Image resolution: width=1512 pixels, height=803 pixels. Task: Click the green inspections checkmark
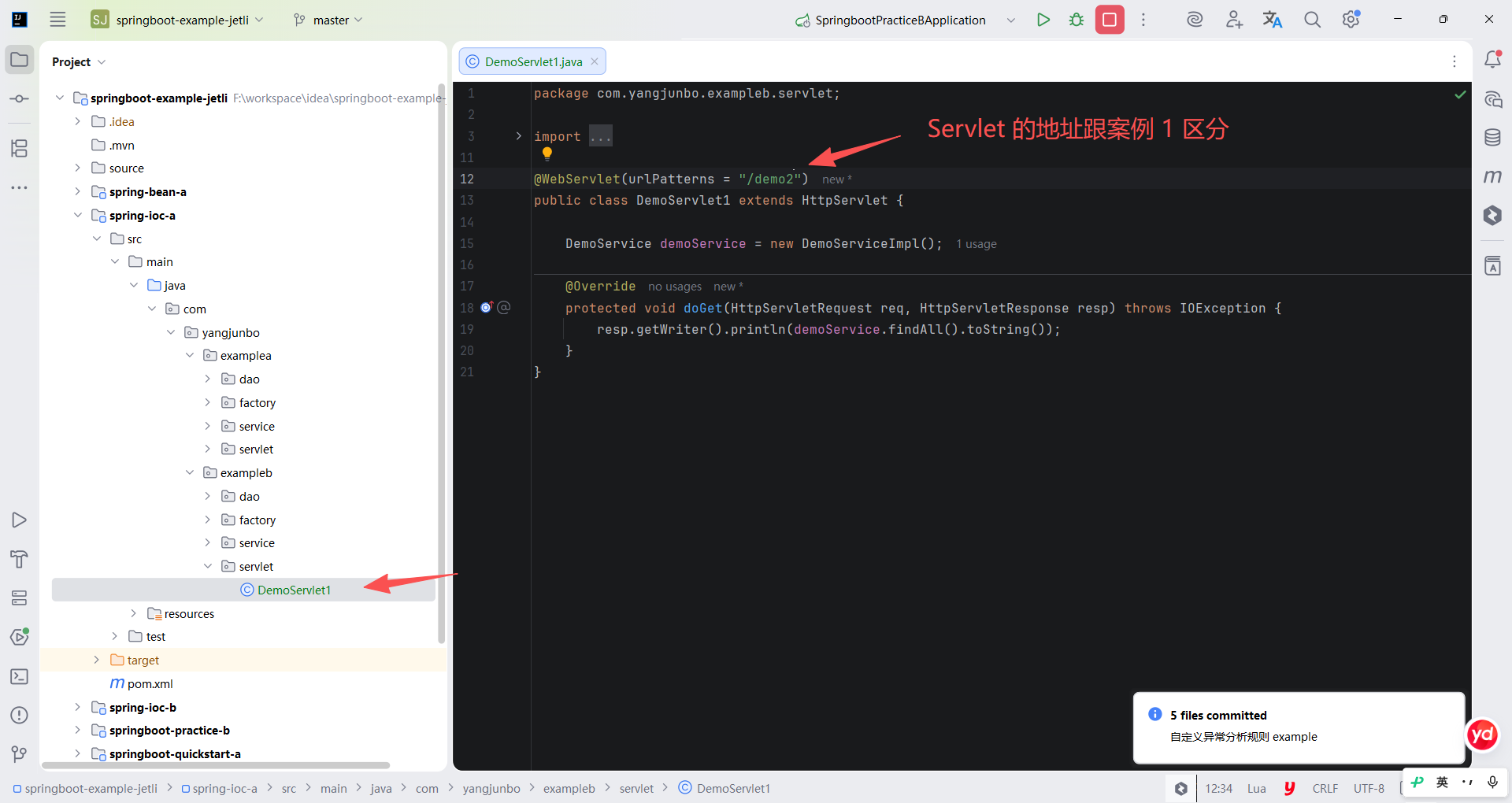coord(1460,94)
